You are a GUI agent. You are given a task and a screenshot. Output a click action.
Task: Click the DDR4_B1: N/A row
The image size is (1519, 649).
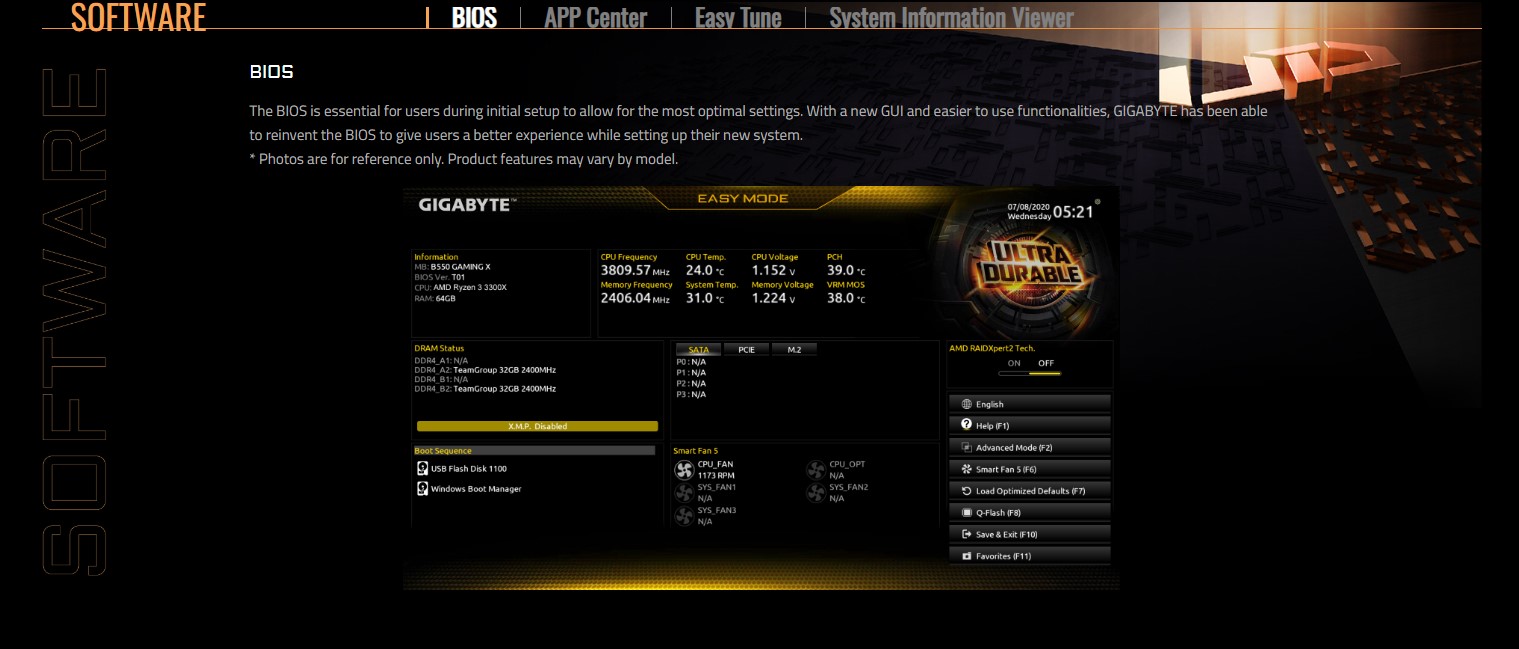click(x=441, y=379)
